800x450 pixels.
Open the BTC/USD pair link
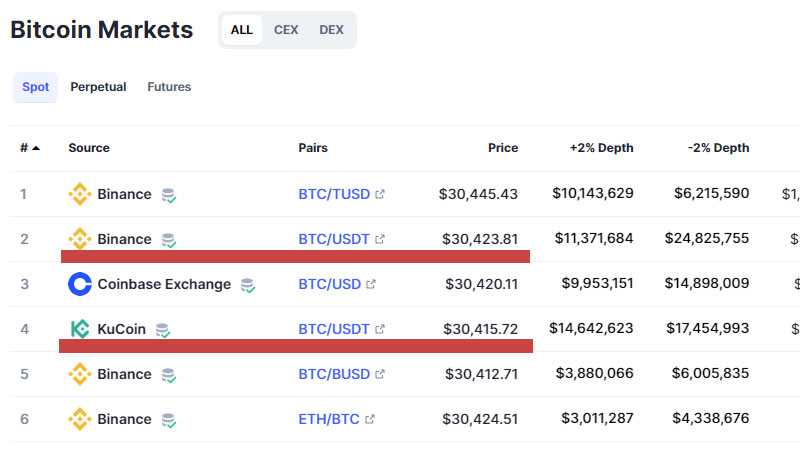[x=330, y=284]
